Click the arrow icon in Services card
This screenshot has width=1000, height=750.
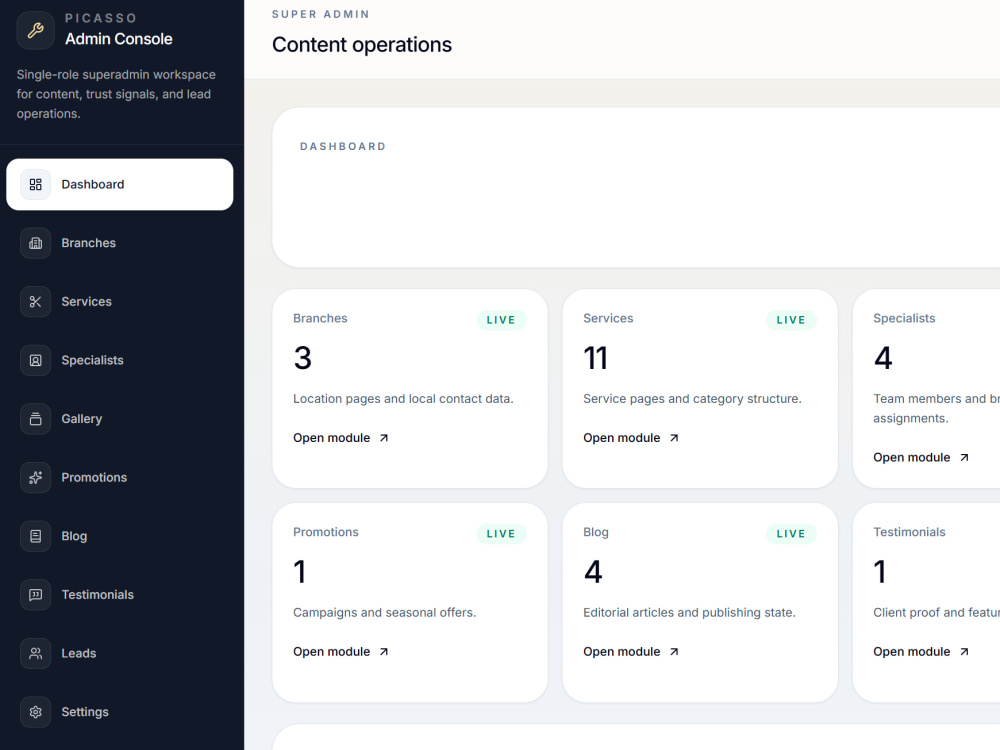click(674, 438)
